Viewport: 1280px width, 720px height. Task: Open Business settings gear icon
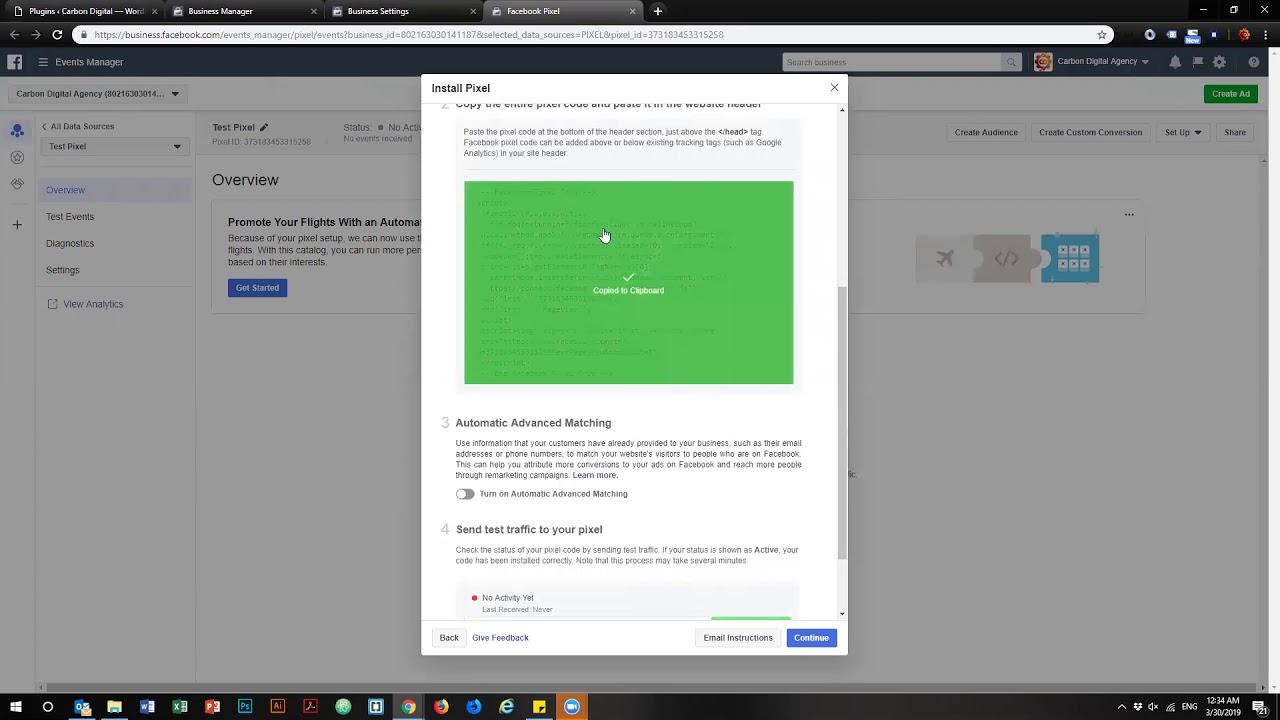(1219, 62)
